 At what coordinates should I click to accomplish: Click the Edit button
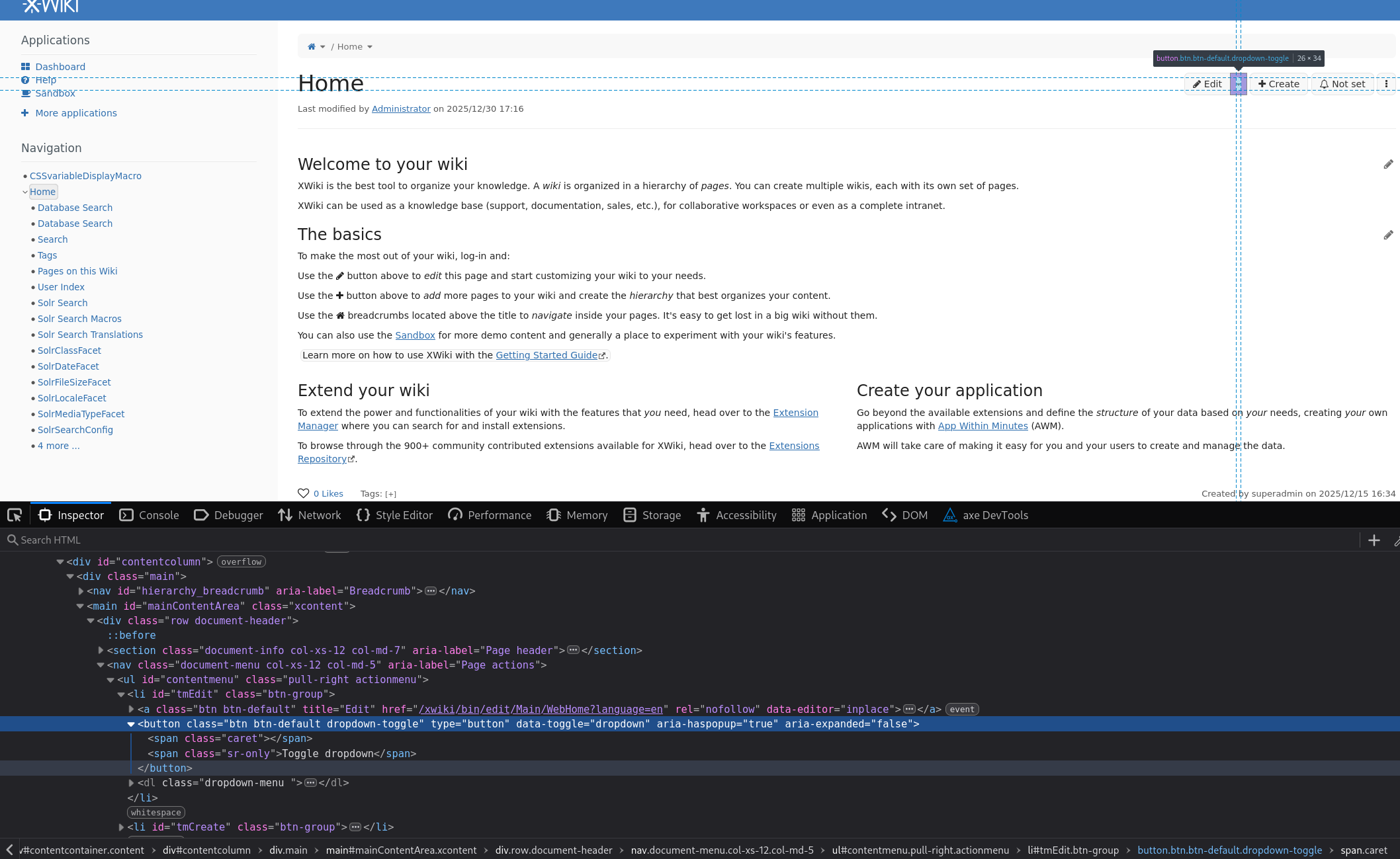point(1207,84)
